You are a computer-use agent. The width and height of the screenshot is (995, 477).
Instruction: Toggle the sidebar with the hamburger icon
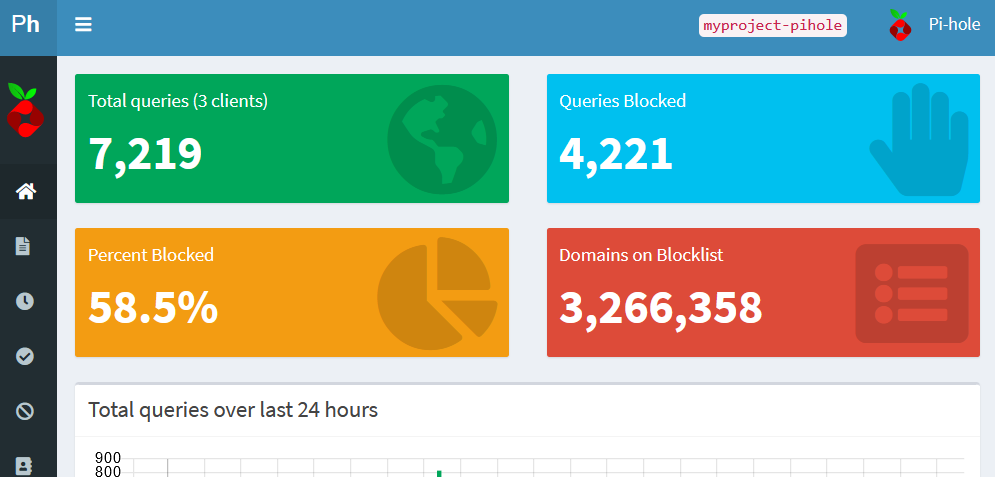point(83,25)
